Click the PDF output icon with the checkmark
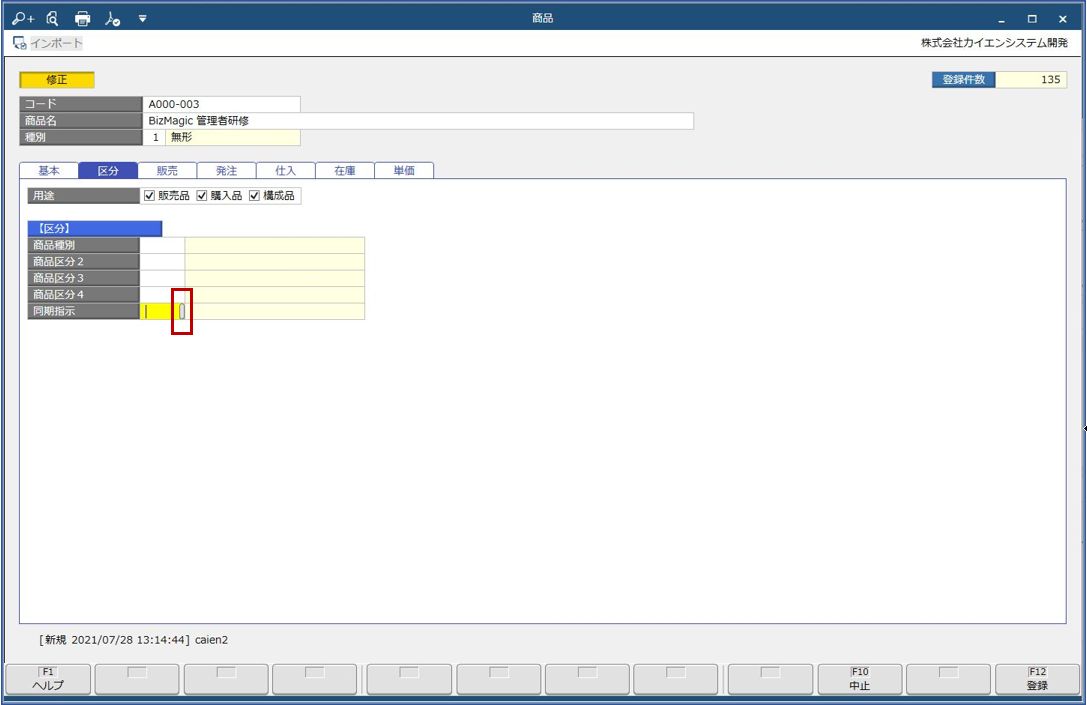The height and width of the screenshot is (705, 1087). (112, 19)
